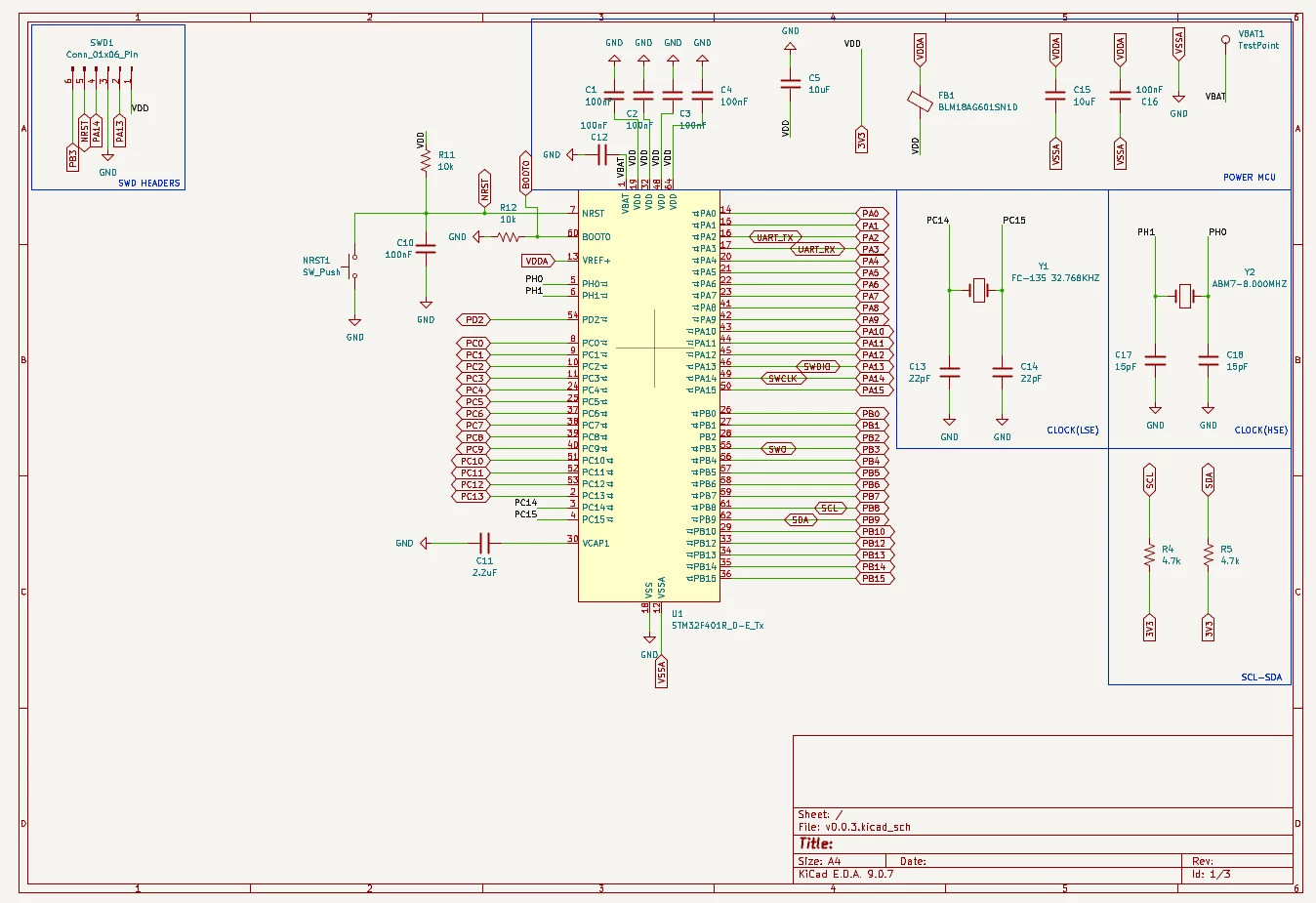The image size is (1316, 903).
Task: Select the C18 15pF capacitor symbol
Action: [x=1209, y=361]
